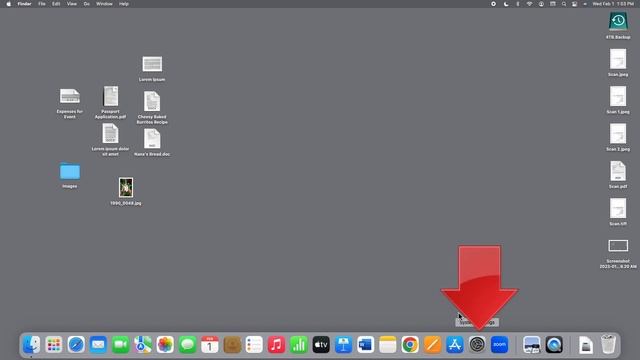Open Numbers from the Dock
This screenshot has height=360, width=640.
[x=299, y=345]
